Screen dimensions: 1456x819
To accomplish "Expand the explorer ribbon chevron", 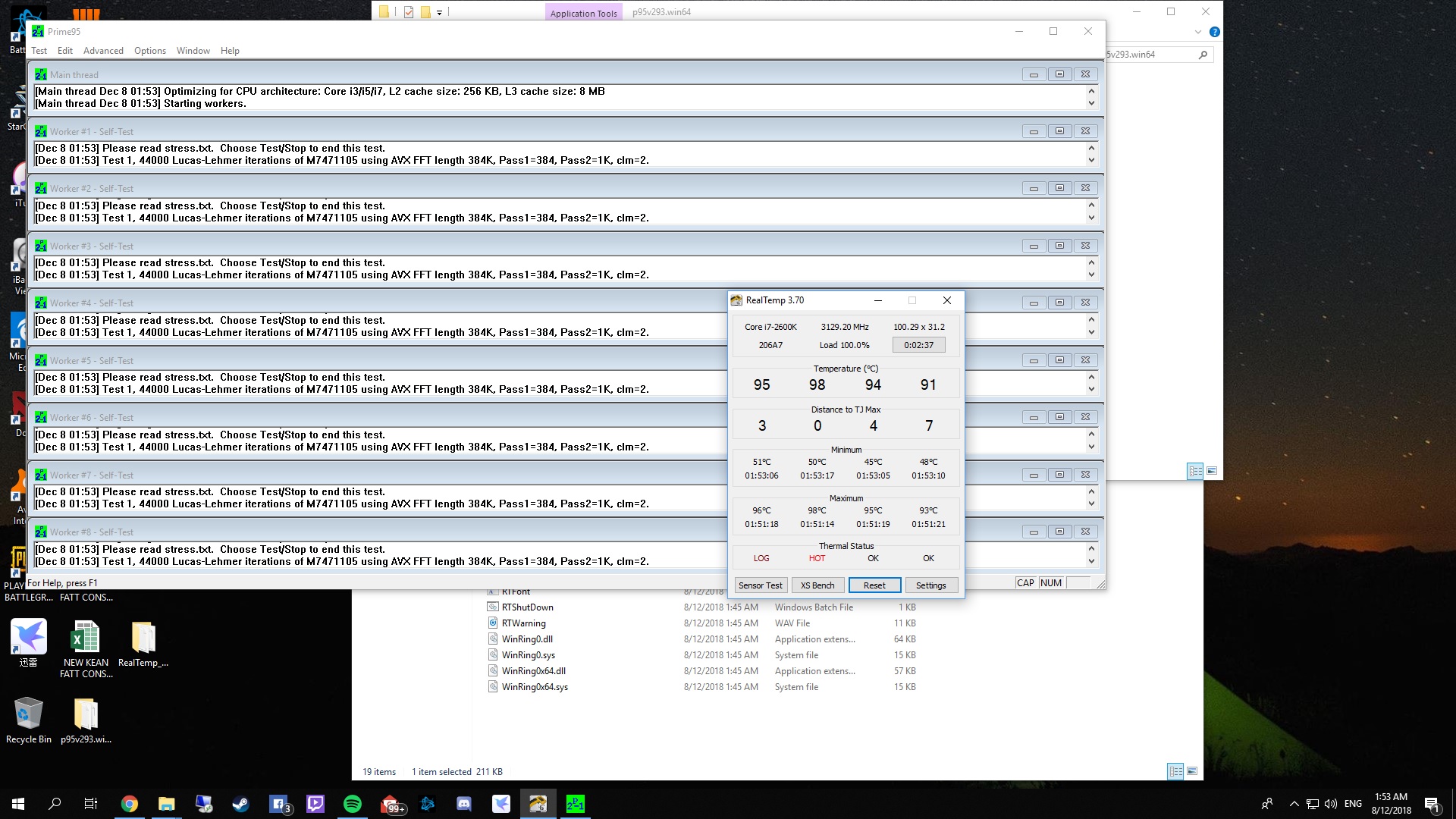I will 1198,32.
